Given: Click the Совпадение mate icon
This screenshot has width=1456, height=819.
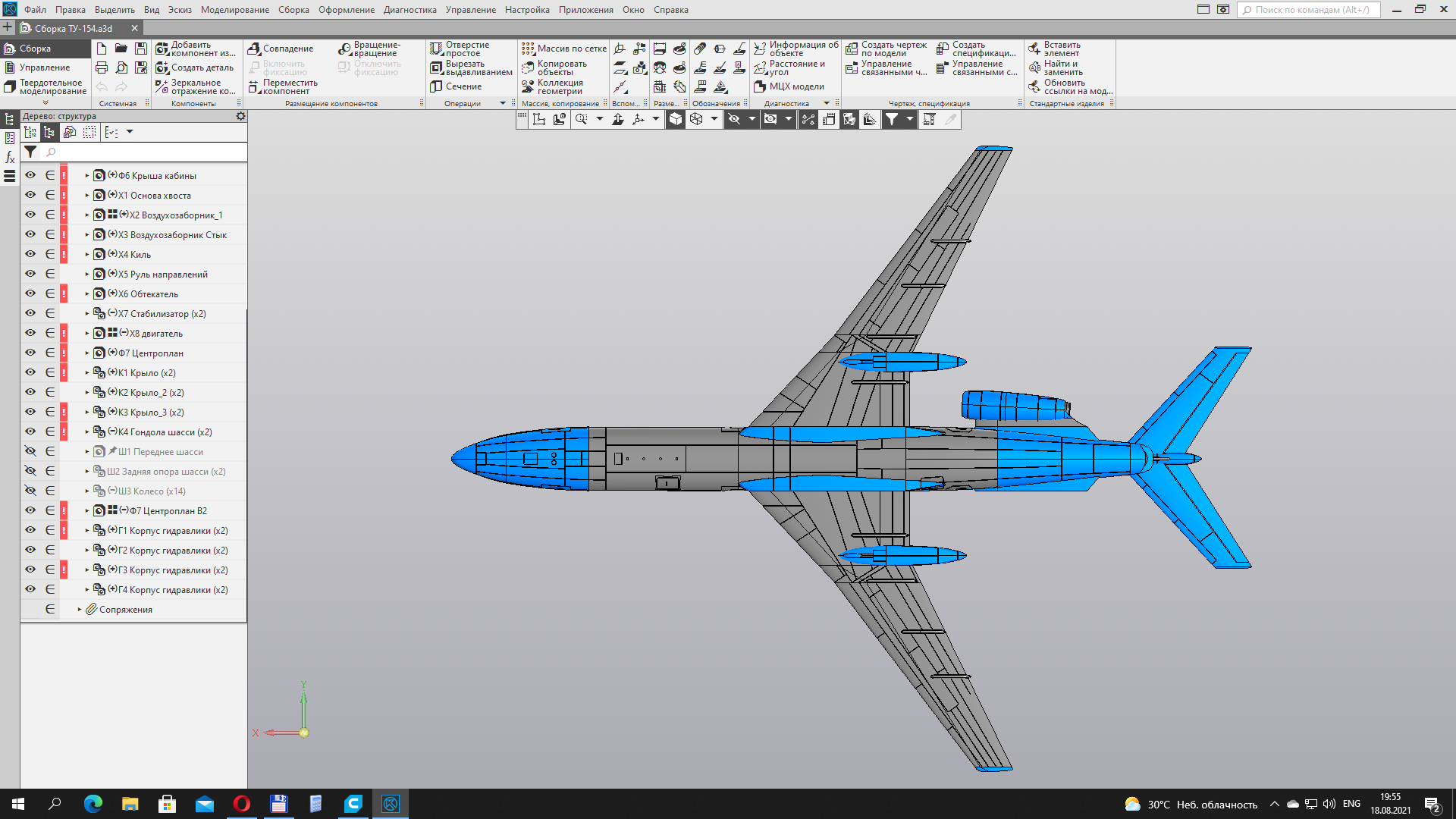Looking at the screenshot, I should [254, 49].
